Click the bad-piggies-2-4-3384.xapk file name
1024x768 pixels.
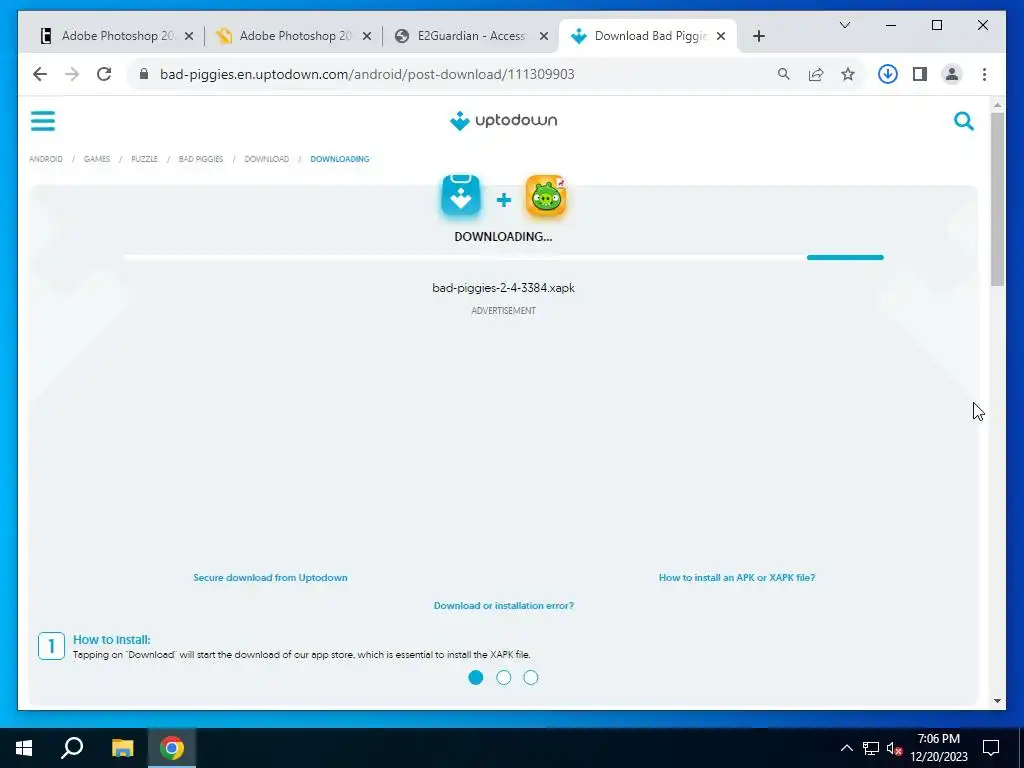coord(504,288)
